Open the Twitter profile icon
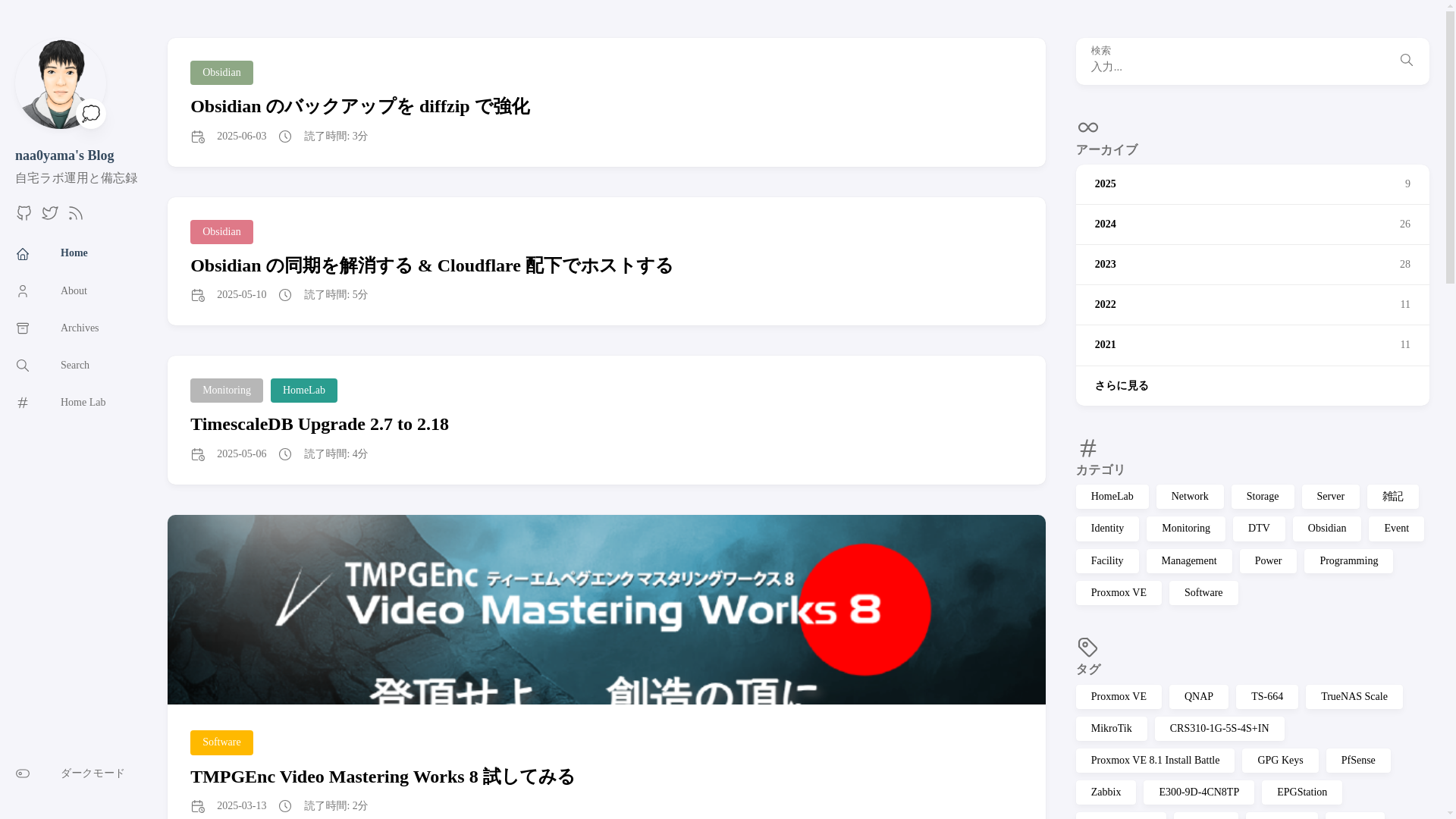 click(50, 213)
